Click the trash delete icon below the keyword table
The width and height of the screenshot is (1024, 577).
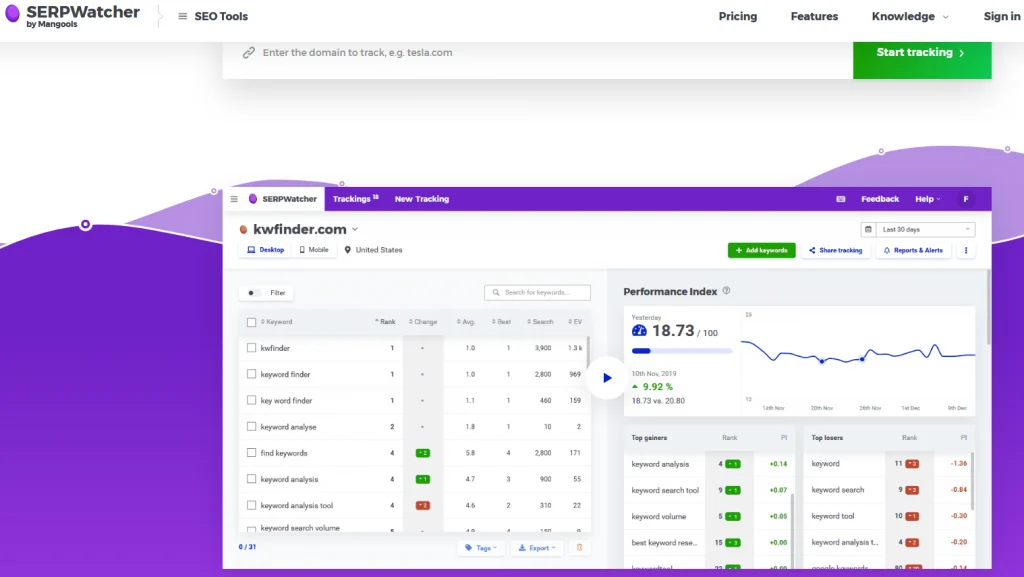pyautogui.click(x=579, y=548)
